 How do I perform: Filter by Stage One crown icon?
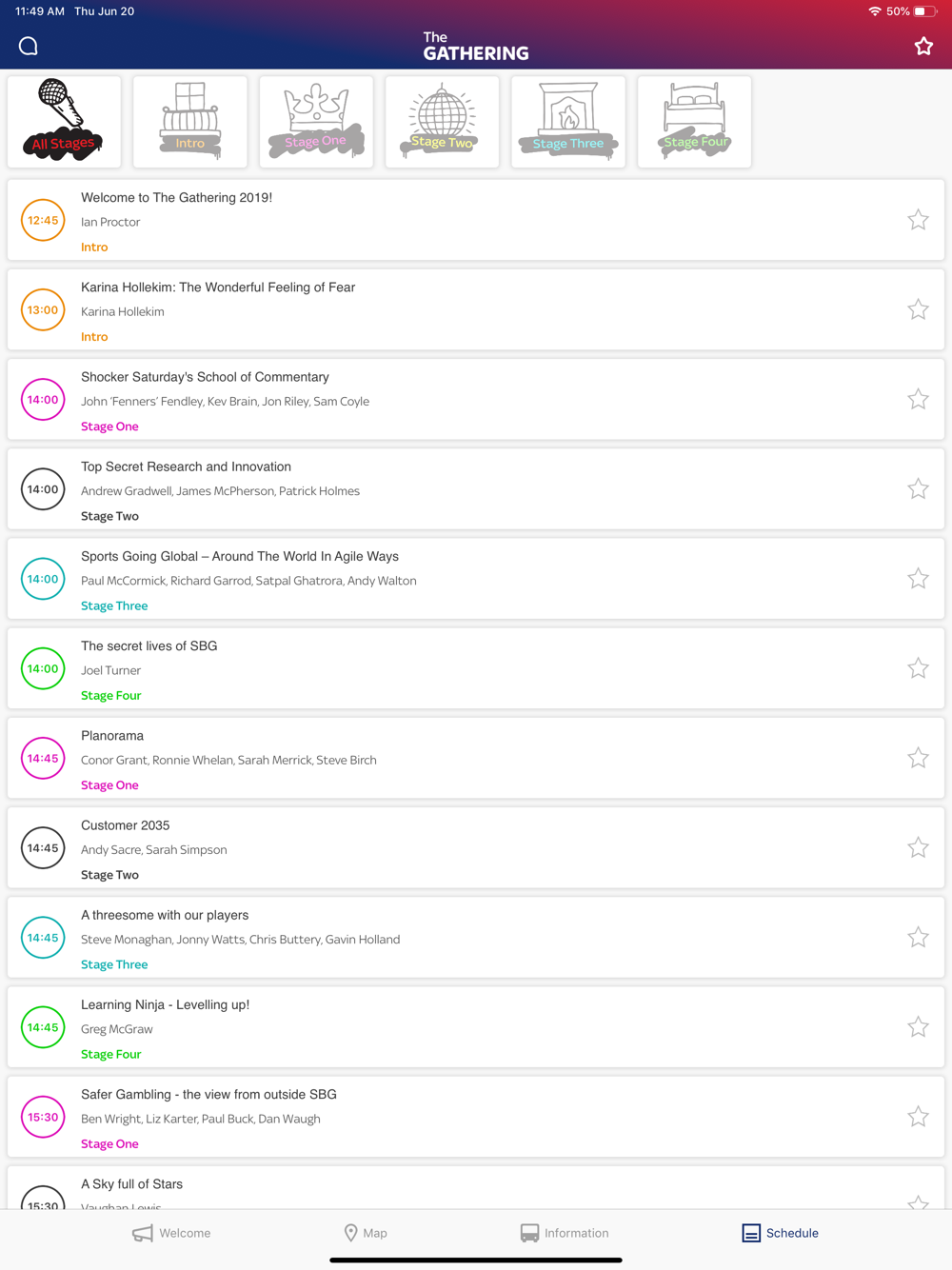click(316, 122)
